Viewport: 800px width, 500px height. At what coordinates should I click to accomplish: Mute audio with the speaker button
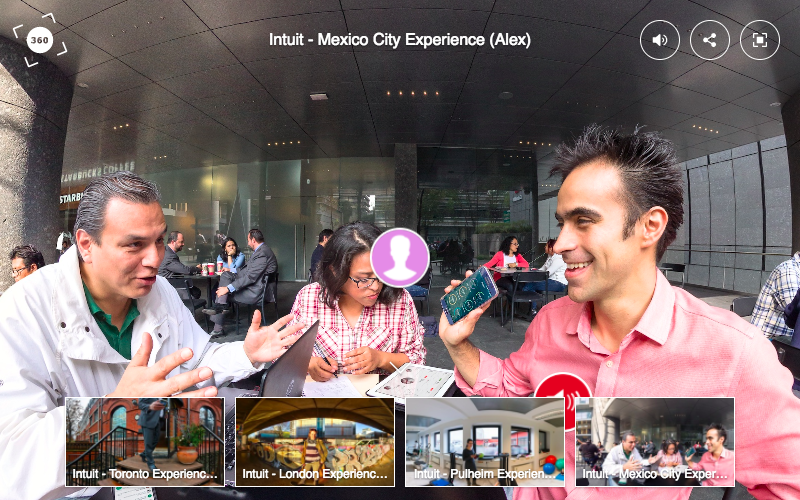pos(660,40)
